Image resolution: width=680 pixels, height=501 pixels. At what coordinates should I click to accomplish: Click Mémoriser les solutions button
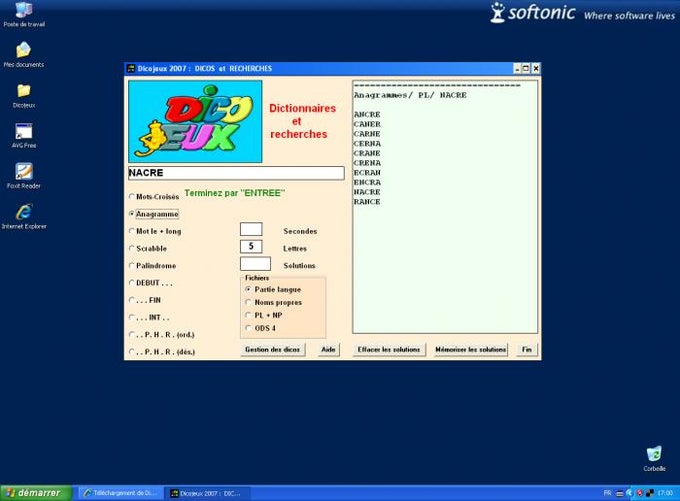[x=471, y=350]
